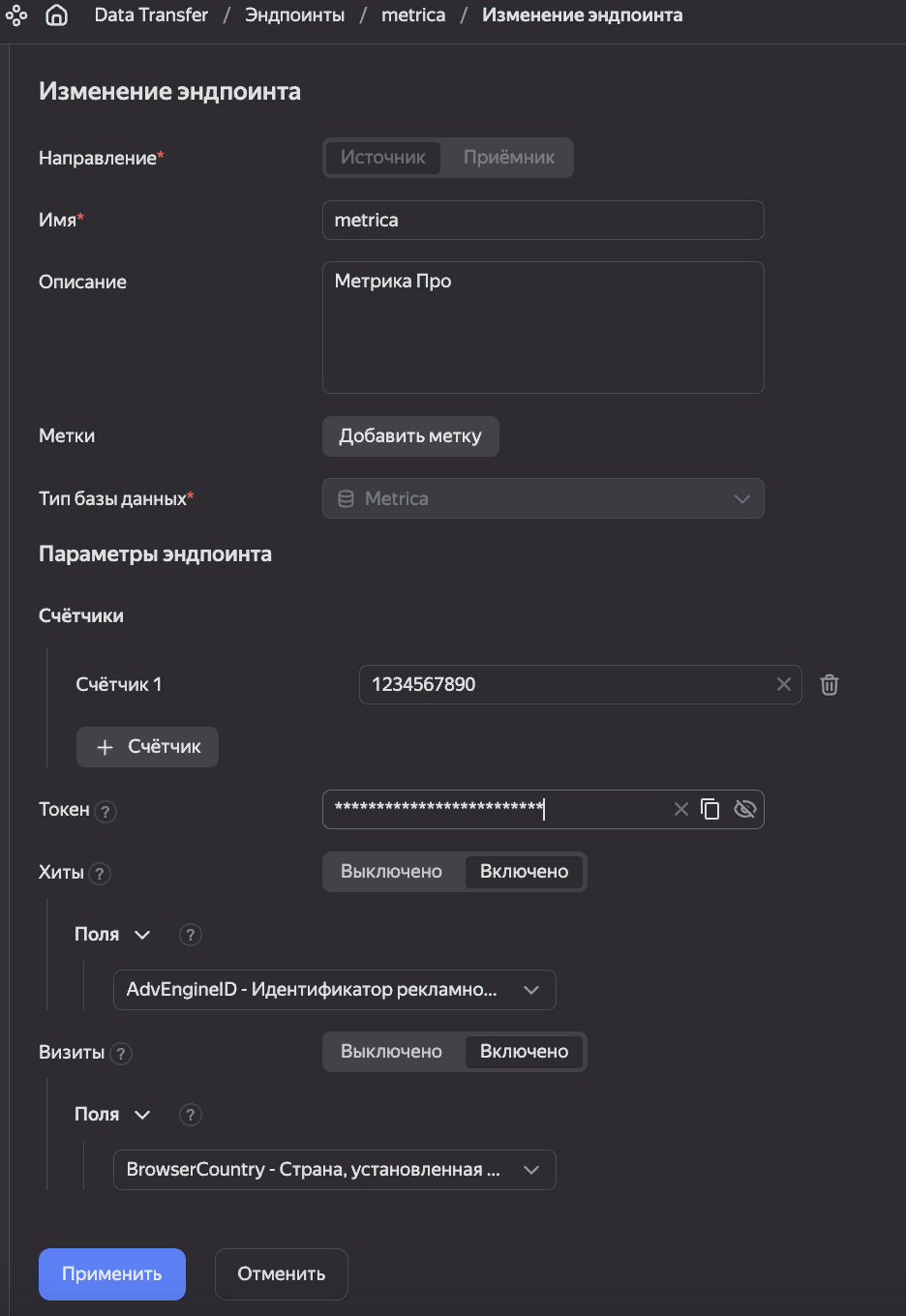Clear the Счётчик 1 value with X
The image size is (906, 1316).
pos(784,684)
